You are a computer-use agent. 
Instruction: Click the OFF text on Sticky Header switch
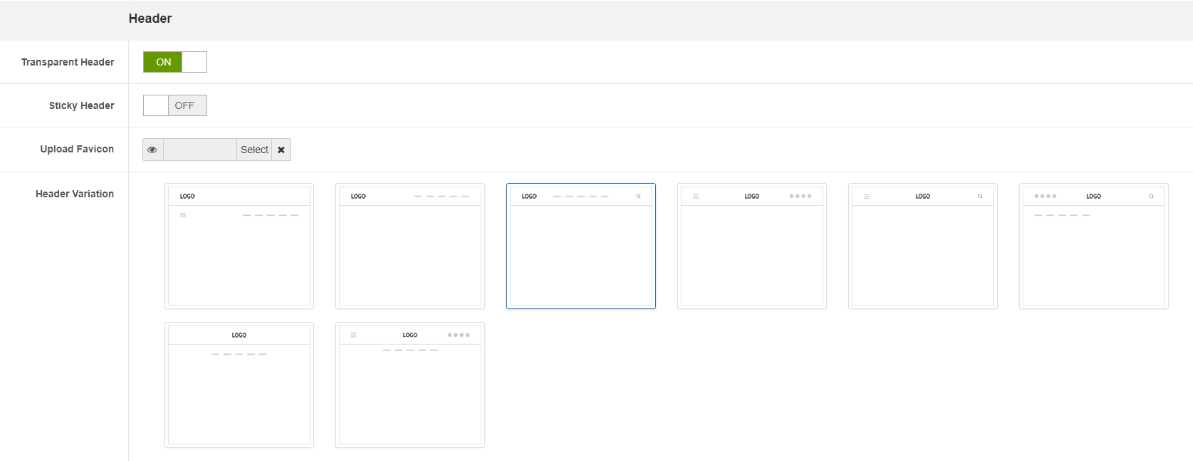[x=185, y=106]
